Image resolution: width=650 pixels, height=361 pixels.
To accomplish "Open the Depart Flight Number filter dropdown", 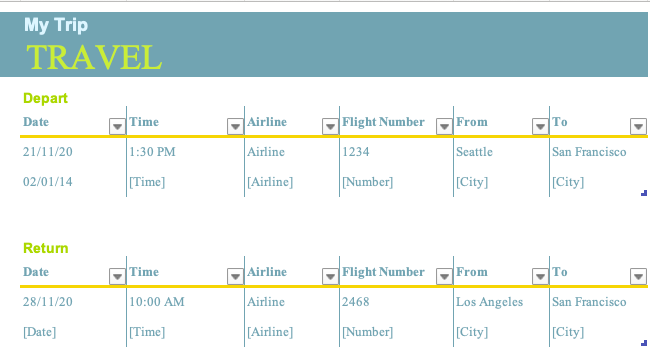I will tap(444, 126).
